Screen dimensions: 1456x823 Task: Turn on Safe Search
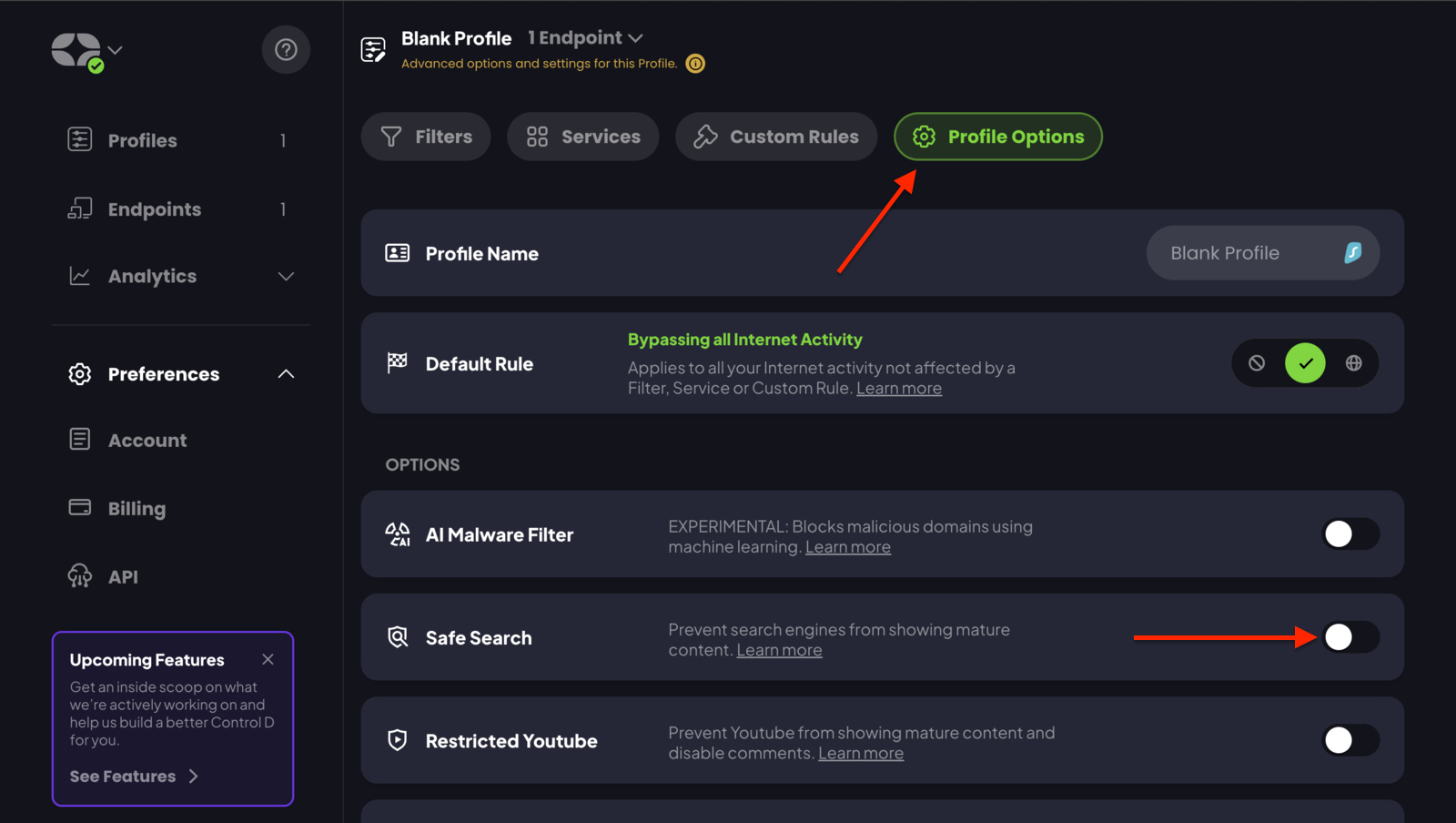point(1350,637)
